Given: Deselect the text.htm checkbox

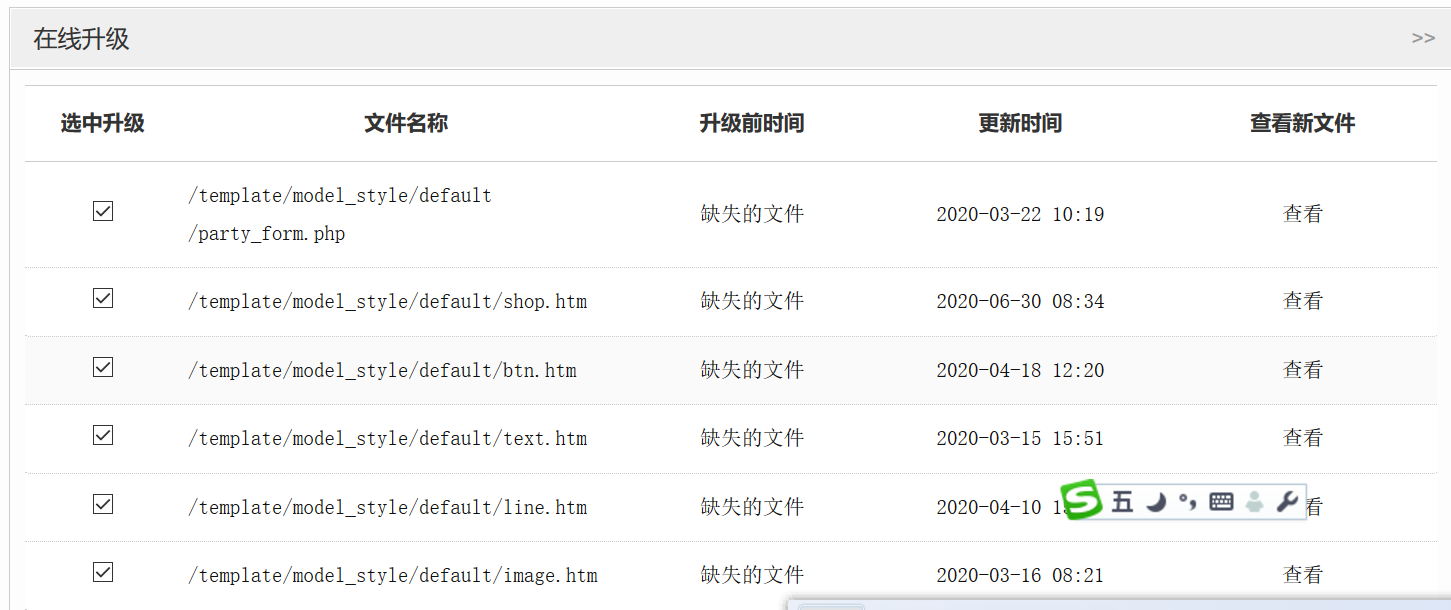Looking at the screenshot, I should pyautogui.click(x=103, y=436).
